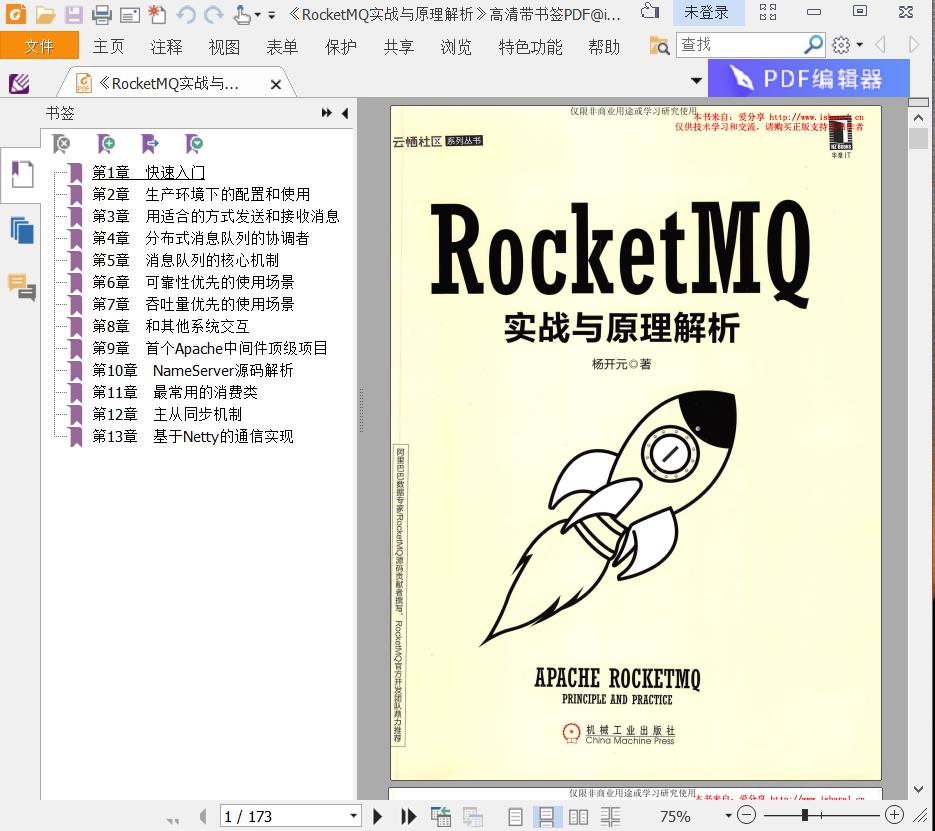Collapse the 书签 panel with left arrow
The width and height of the screenshot is (935, 831).
tap(345, 113)
